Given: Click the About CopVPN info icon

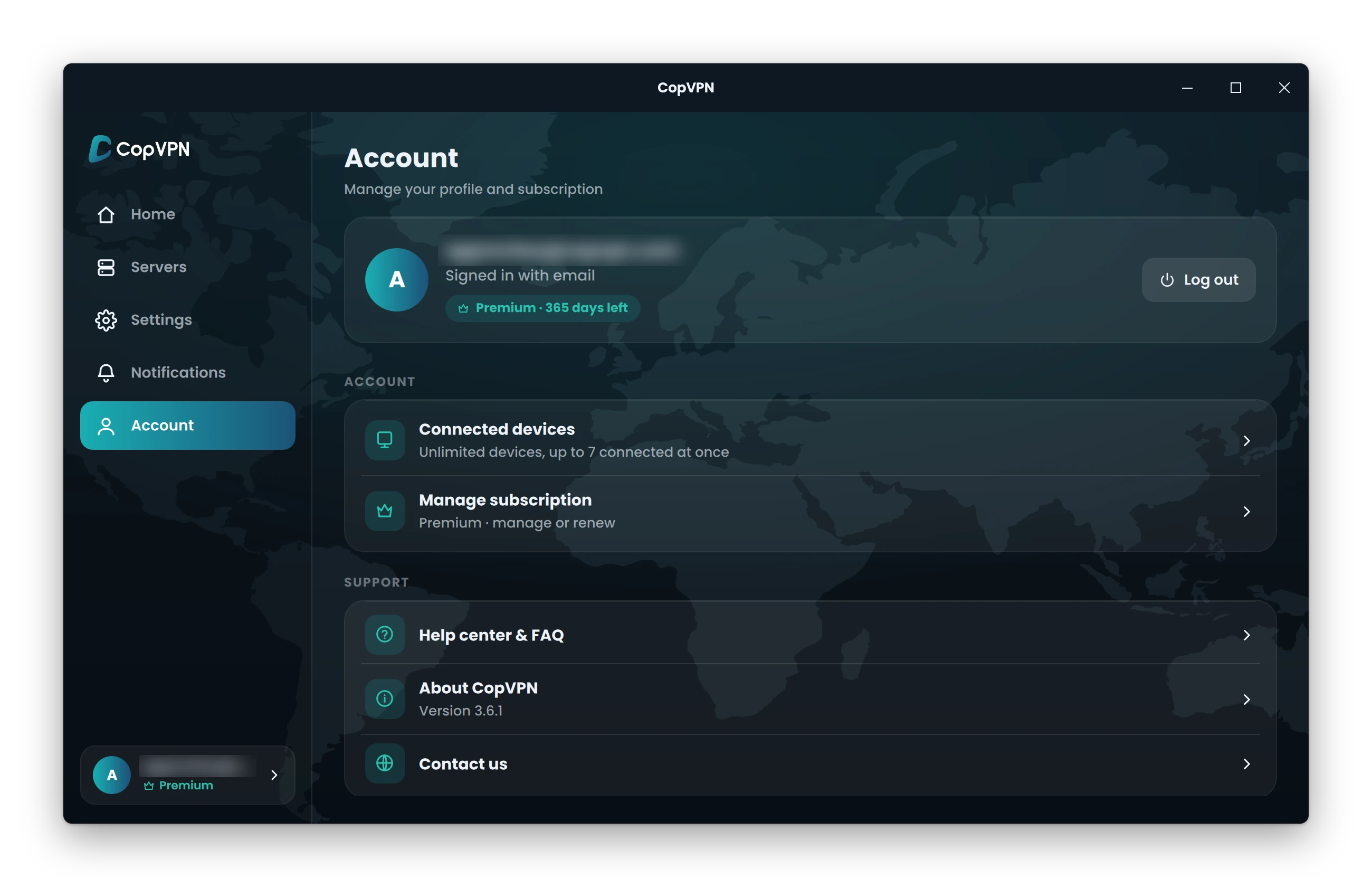Looking at the screenshot, I should click(x=385, y=699).
